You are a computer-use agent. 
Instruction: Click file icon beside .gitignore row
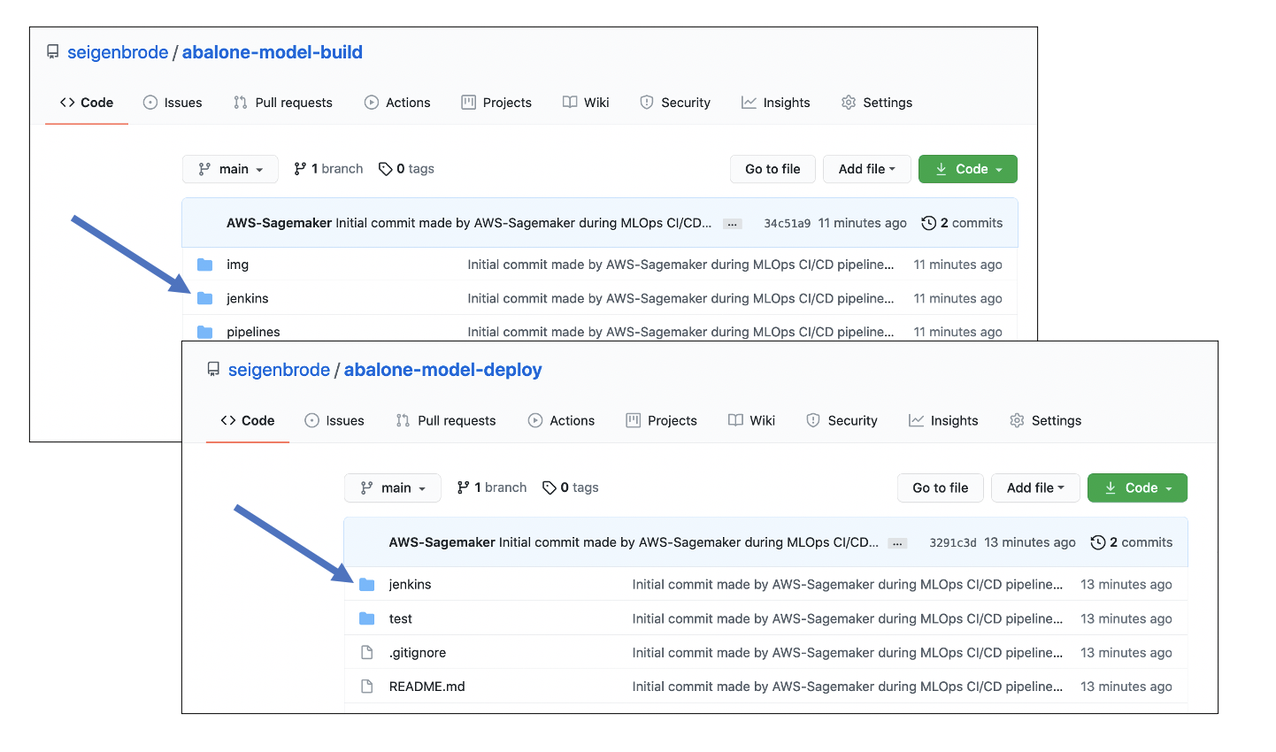367,653
